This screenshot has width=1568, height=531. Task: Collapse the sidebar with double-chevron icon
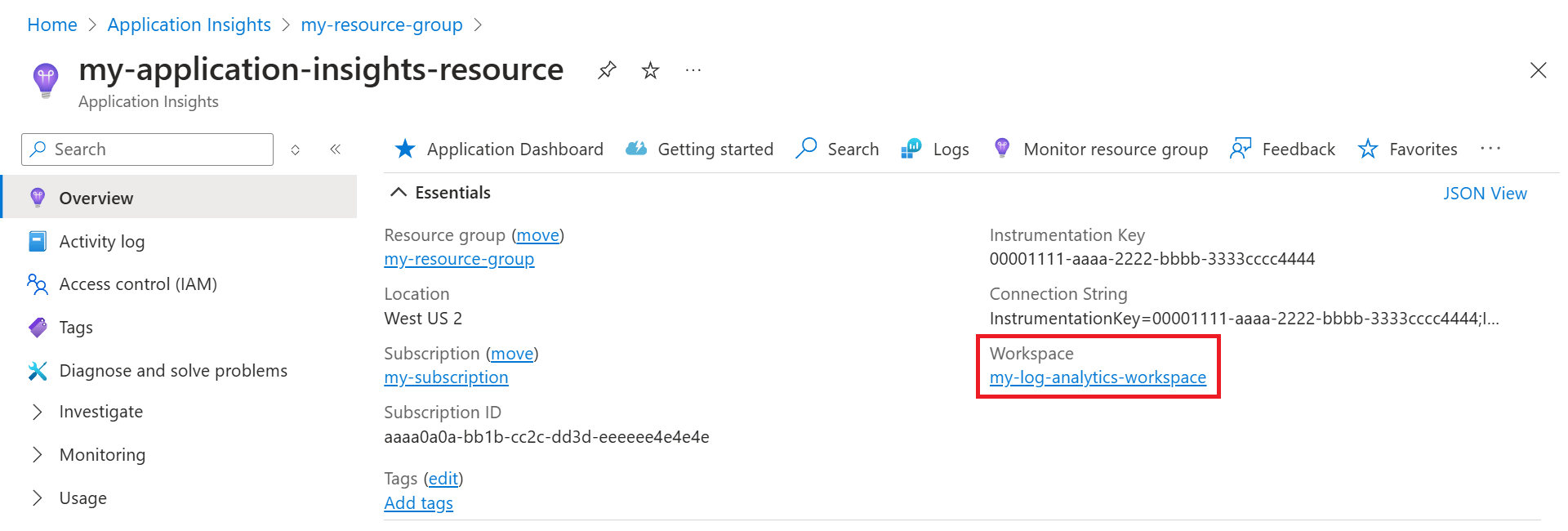(335, 149)
